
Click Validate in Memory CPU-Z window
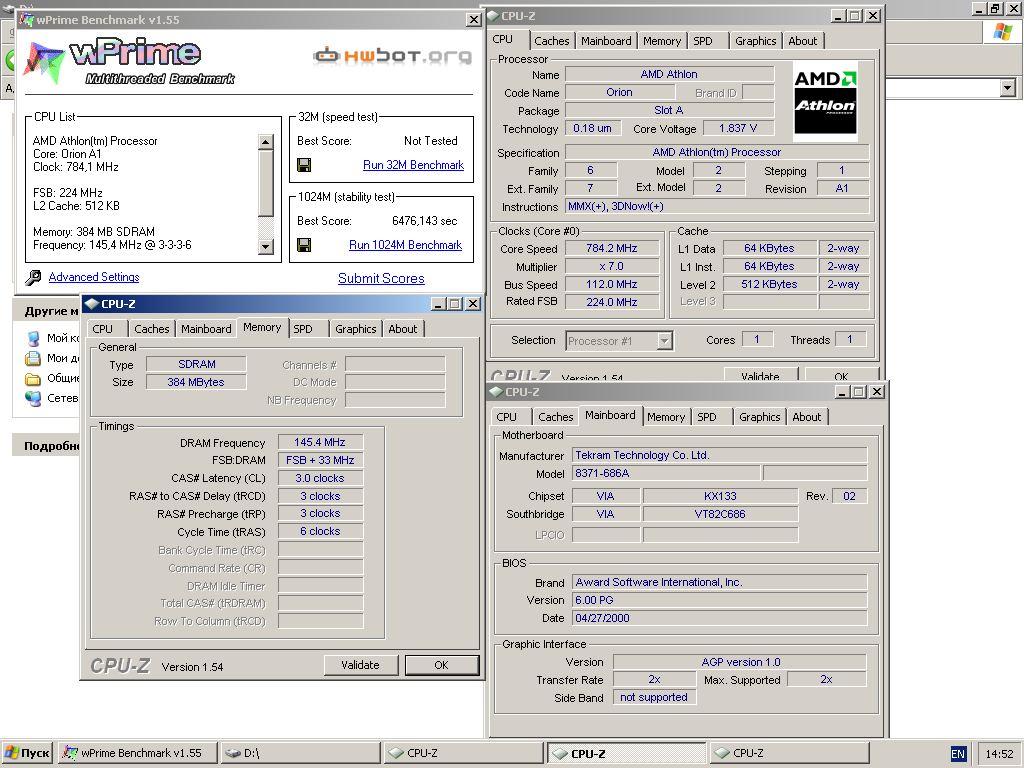tap(360, 665)
